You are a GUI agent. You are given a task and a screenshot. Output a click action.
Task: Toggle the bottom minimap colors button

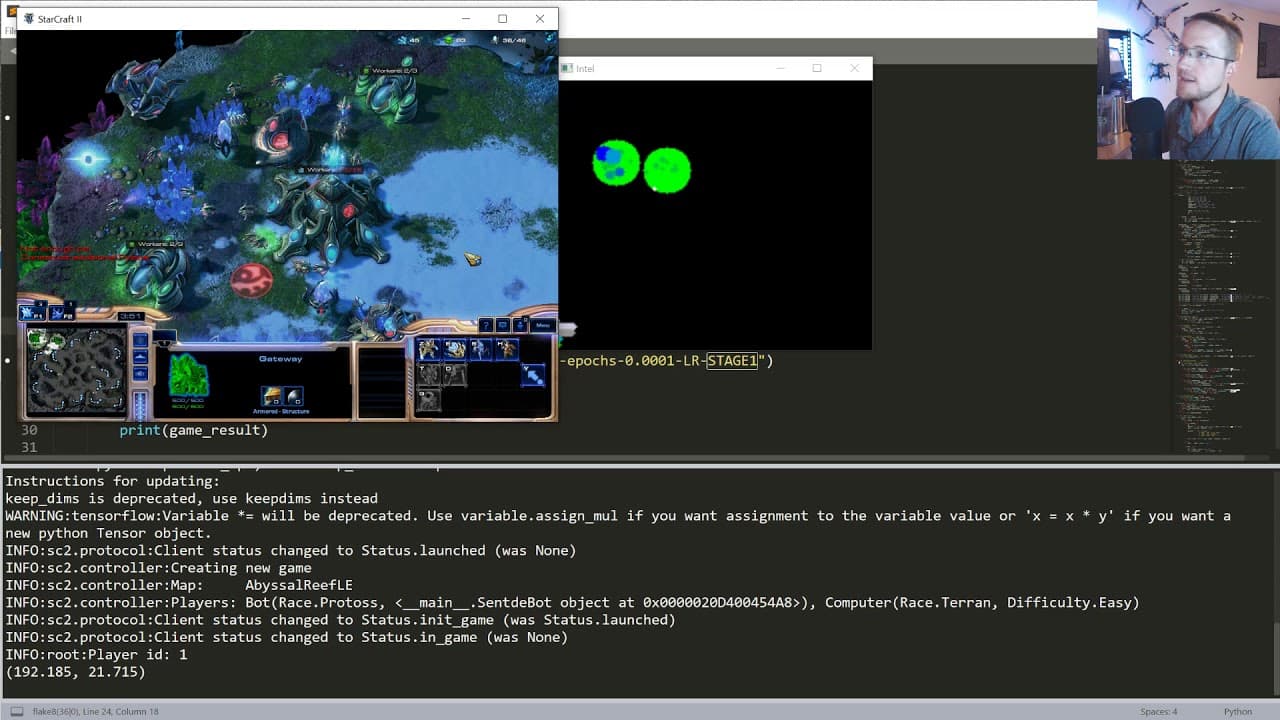(140, 374)
